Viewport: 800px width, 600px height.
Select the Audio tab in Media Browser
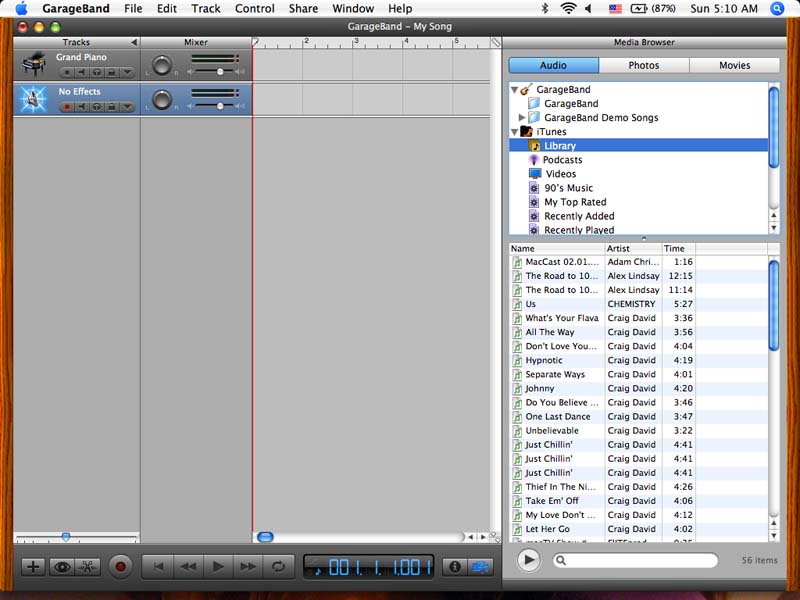[554, 65]
